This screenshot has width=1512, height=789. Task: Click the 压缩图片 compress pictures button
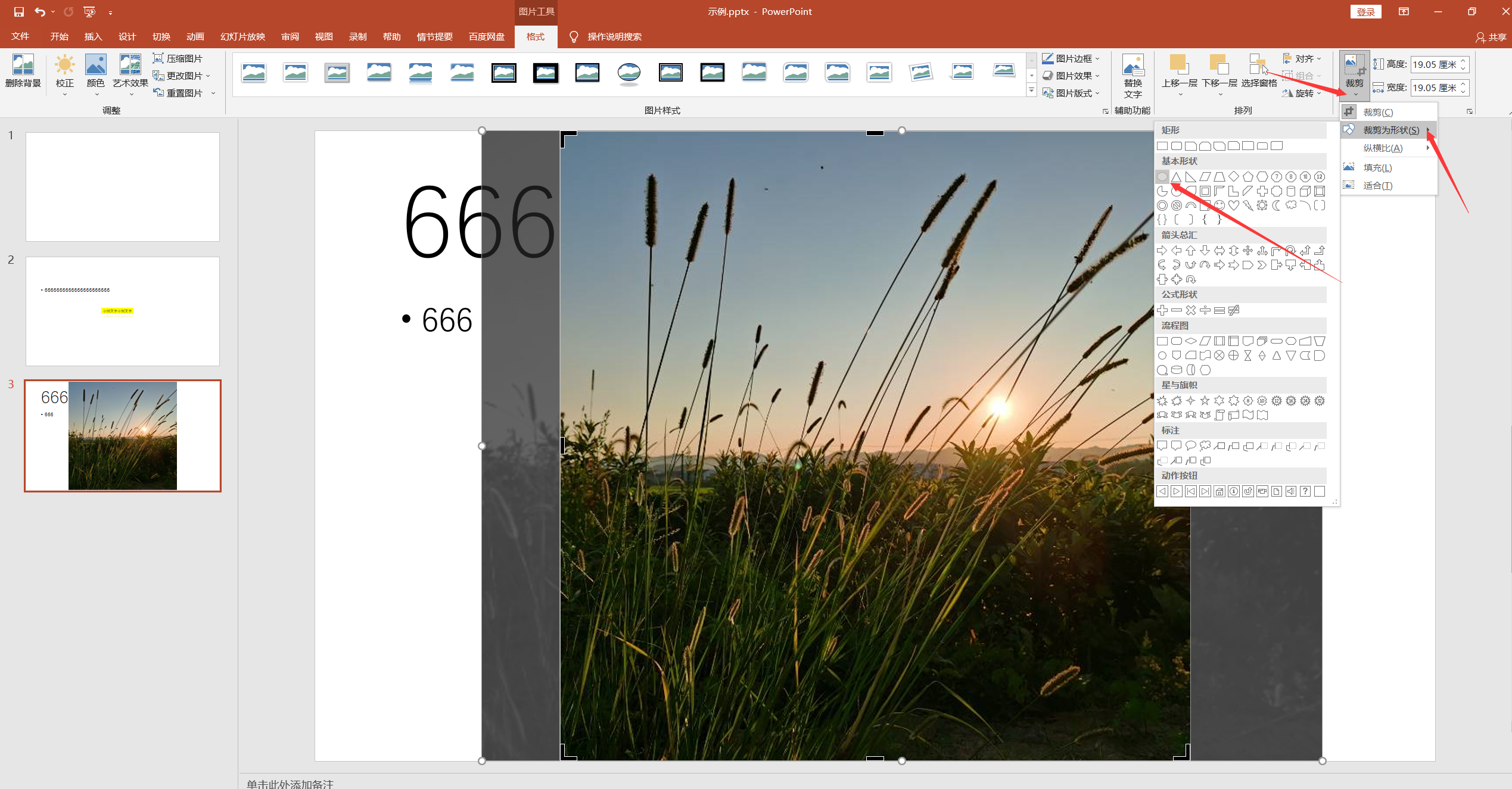(x=178, y=58)
